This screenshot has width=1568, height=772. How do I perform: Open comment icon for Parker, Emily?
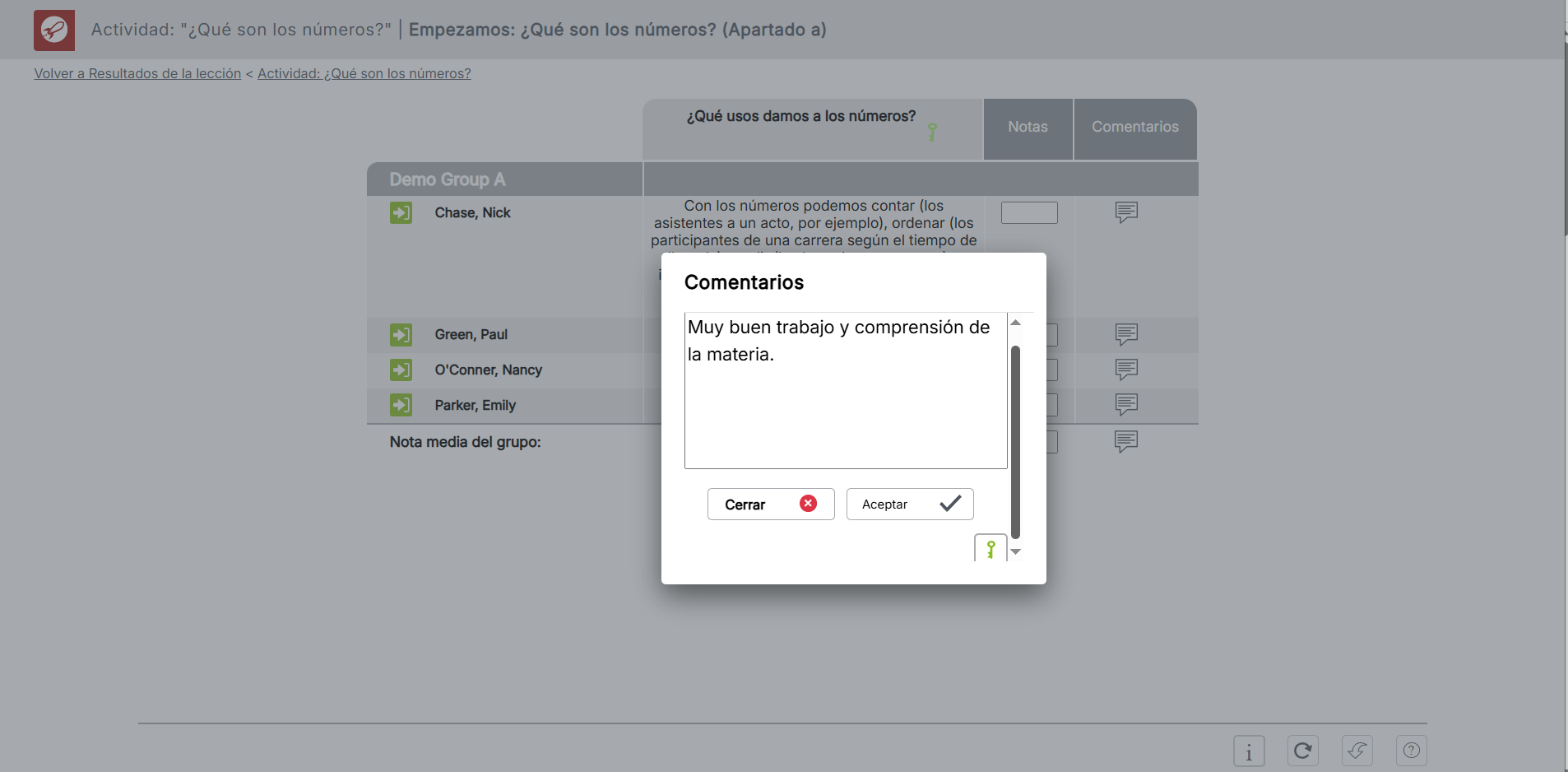(1126, 404)
